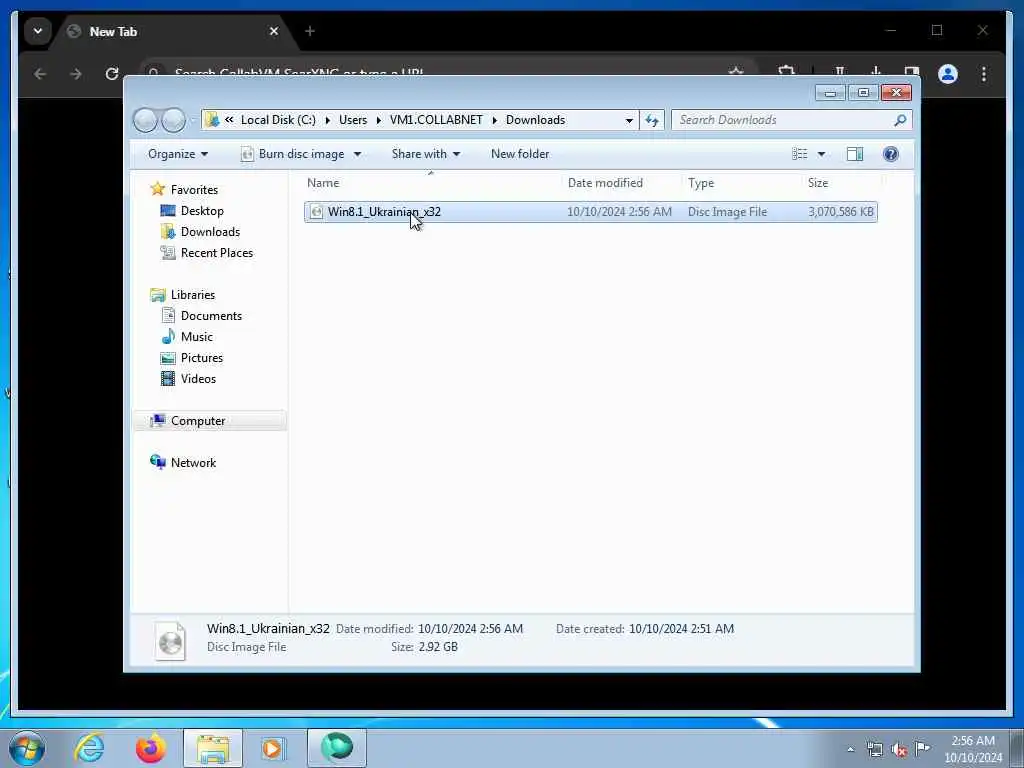1024x768 pixels.
Task: Open the Music library
Action: click(197, 337)
